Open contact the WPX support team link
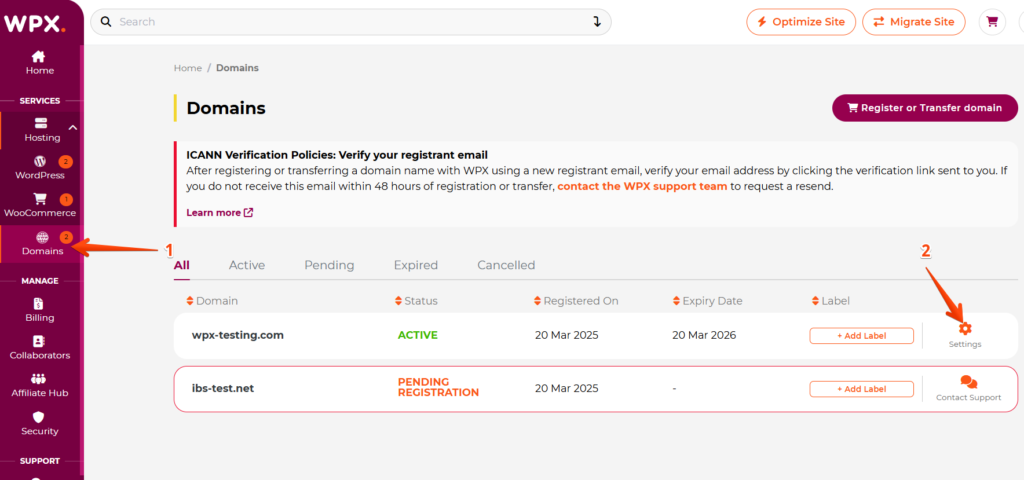The height and width of the screenshot is (480, 1024). pos(643,186)
